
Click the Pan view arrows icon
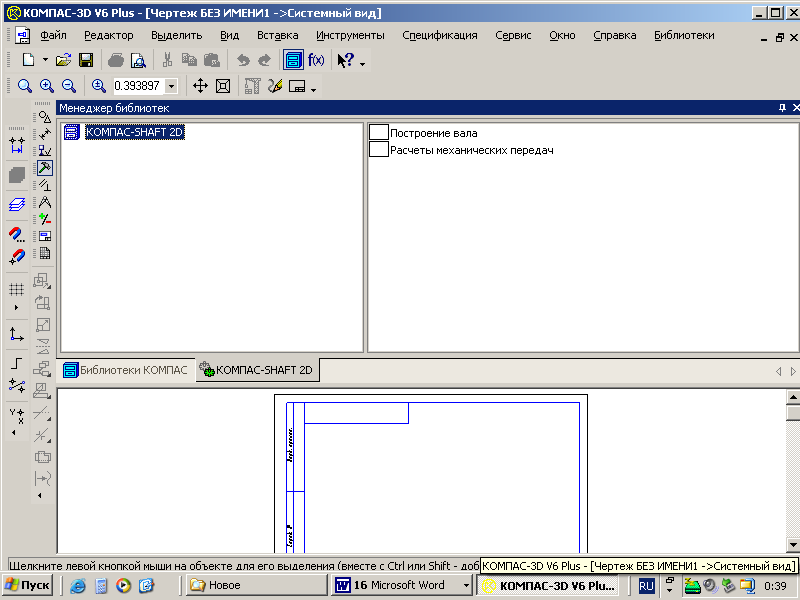(200, 86)
